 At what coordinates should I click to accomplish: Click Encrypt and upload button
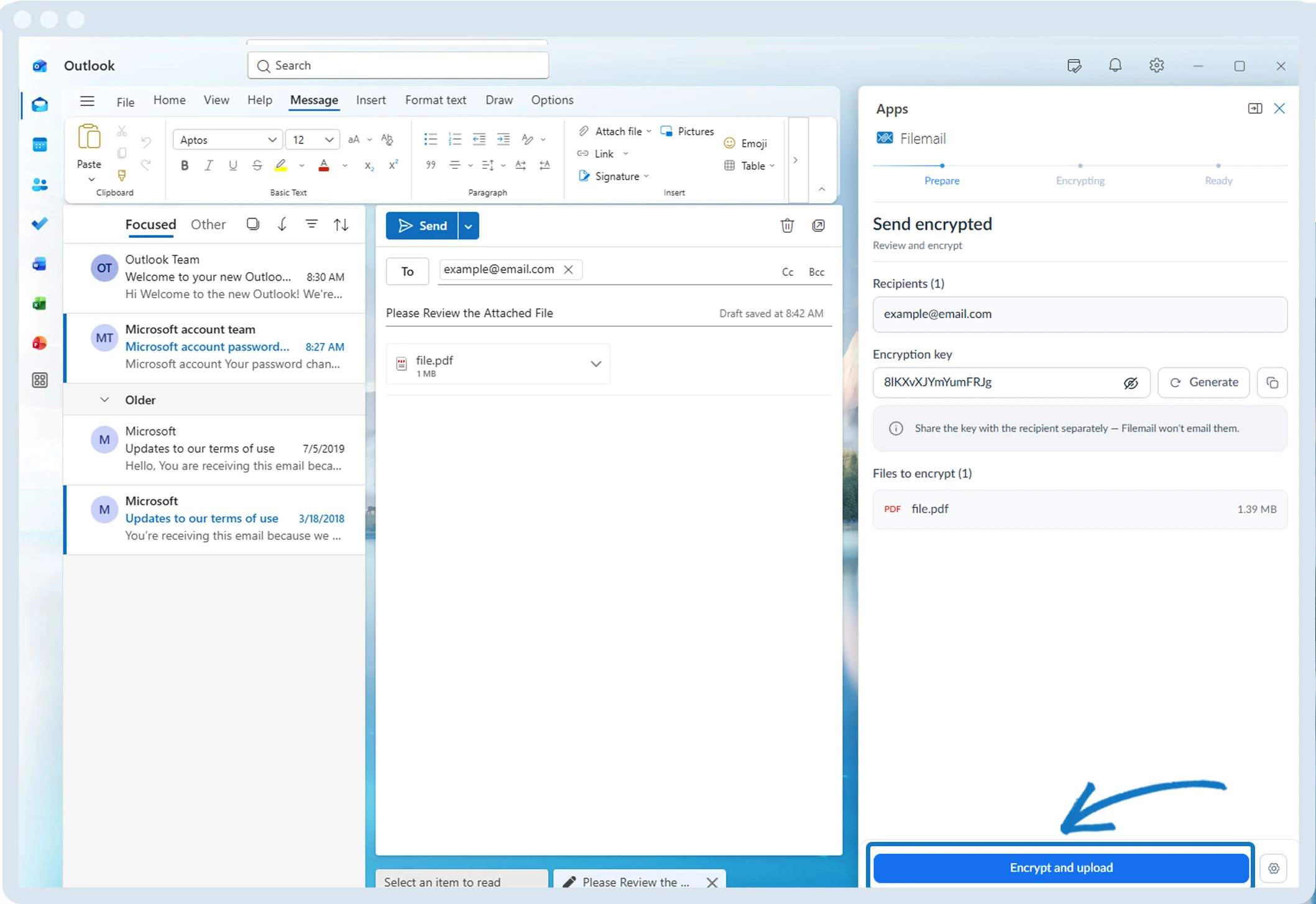1061,868
